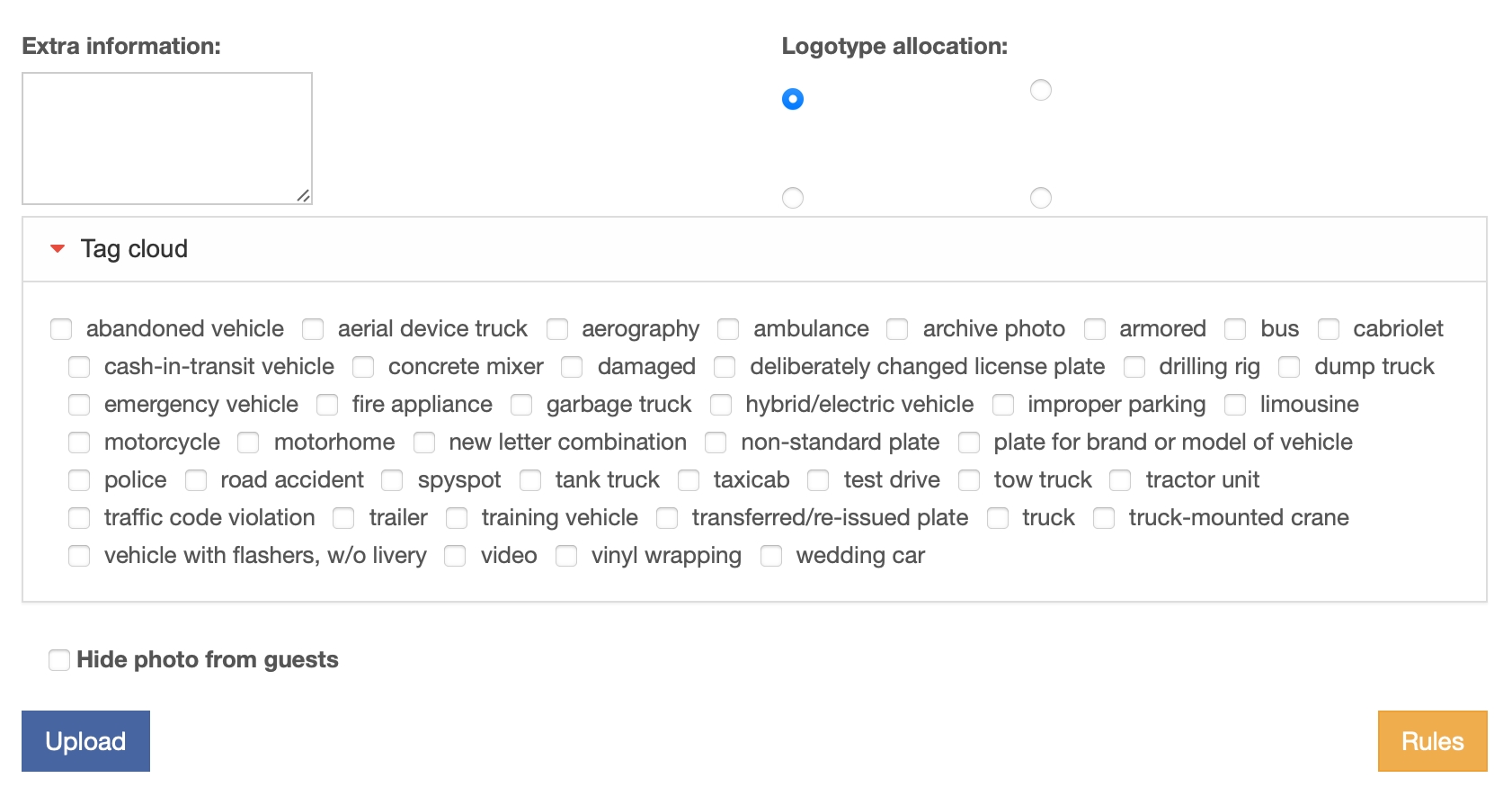Collapse the Tag cloud section arrow

click(58, 249)
